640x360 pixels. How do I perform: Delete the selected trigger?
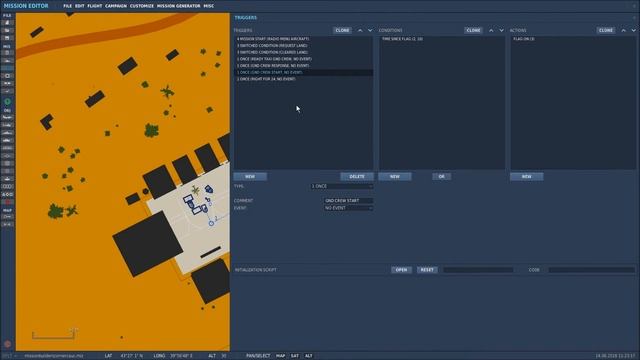tap(357, 176)
